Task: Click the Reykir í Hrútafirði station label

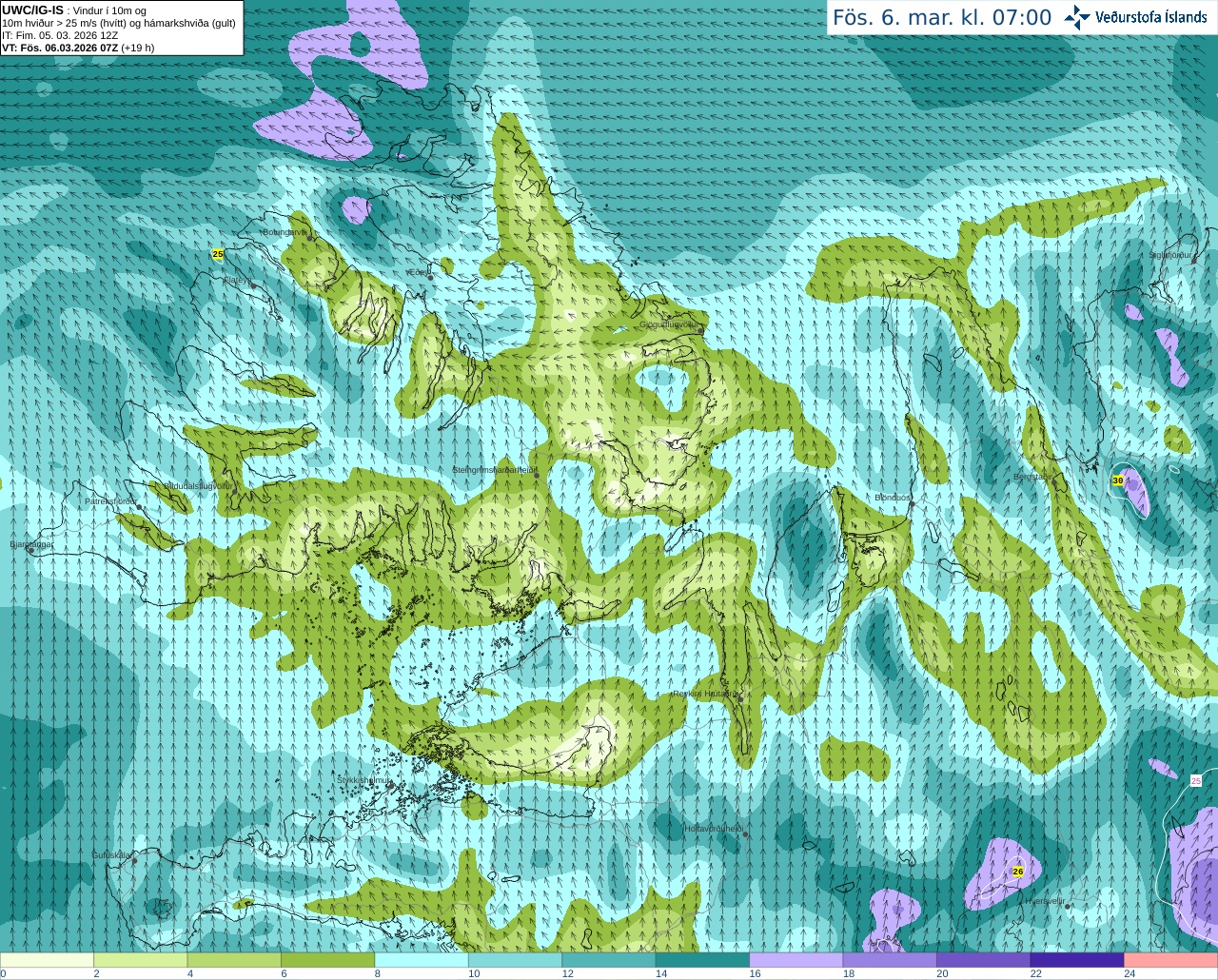Action: (706, 694)
